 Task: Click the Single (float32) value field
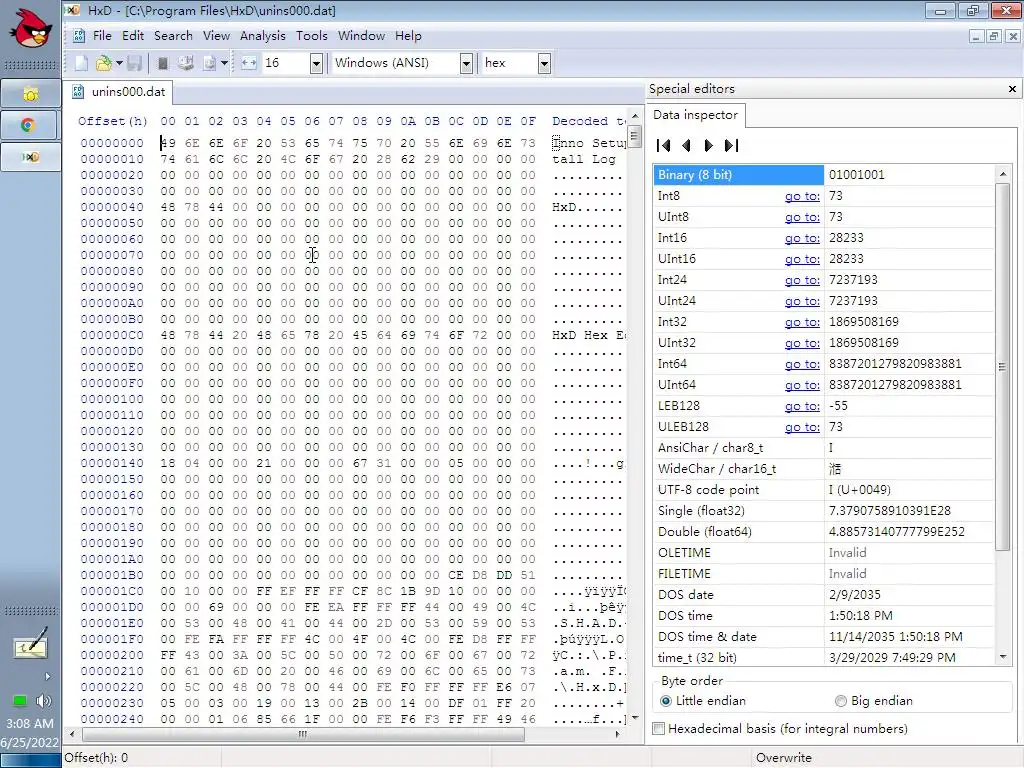point(908,511)
